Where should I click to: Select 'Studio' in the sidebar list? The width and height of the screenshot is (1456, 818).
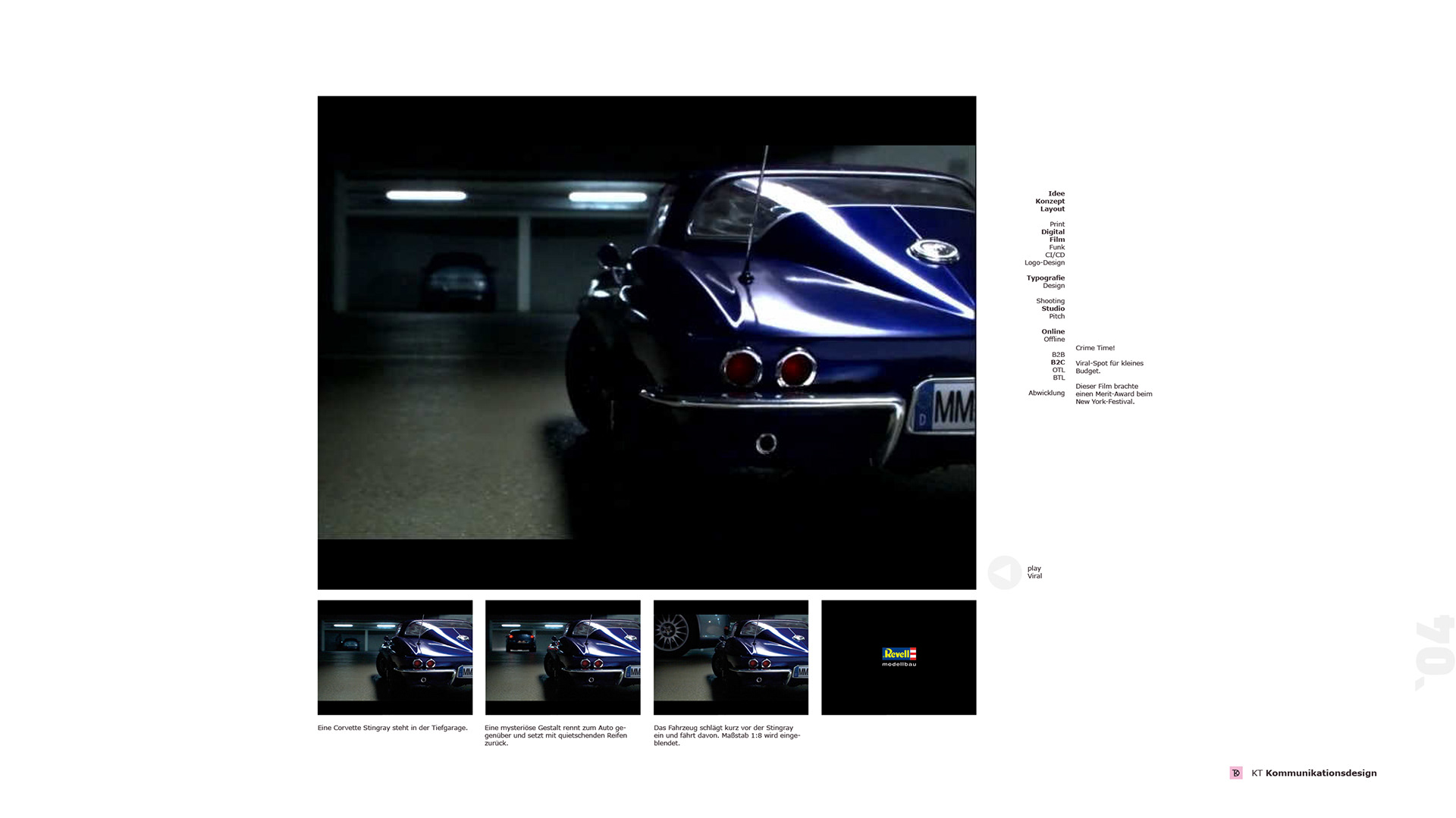coord(1053,309)
